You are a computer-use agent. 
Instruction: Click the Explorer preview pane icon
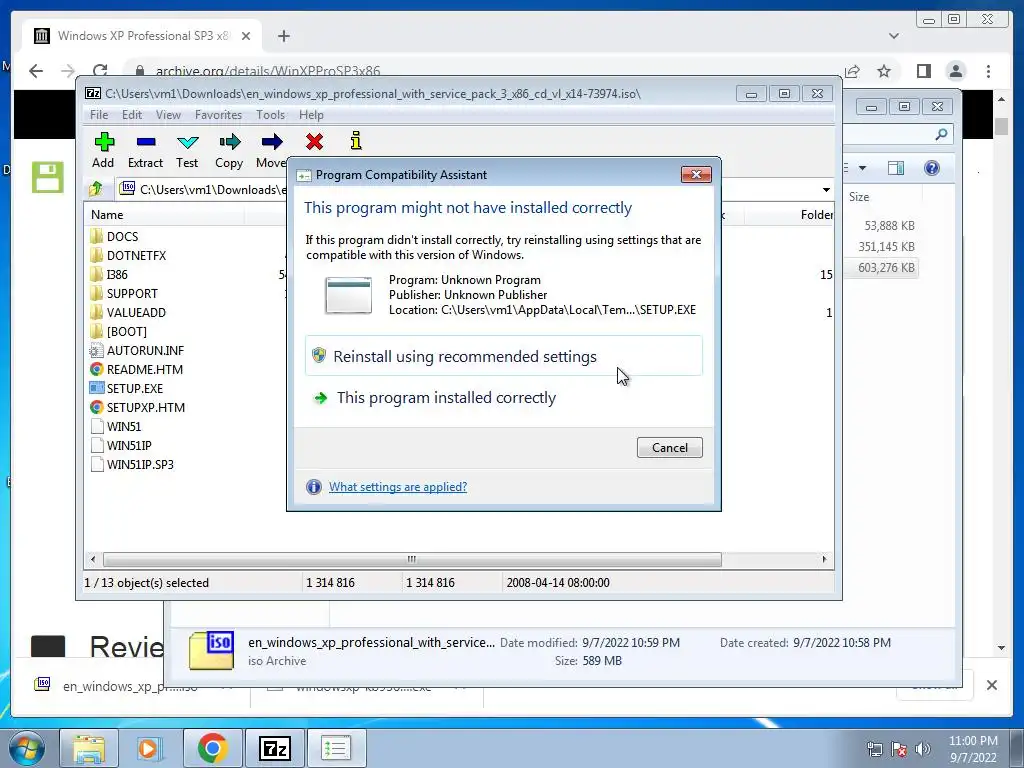[896, 168]
